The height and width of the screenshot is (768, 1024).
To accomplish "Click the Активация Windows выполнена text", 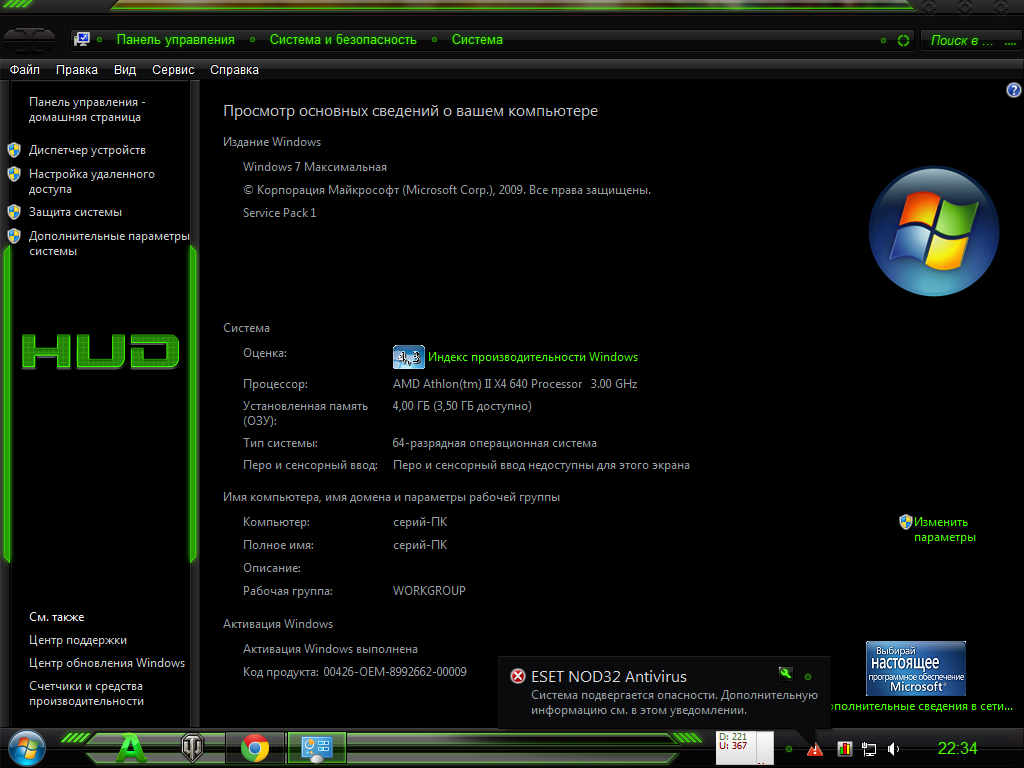I will [330, 649].
